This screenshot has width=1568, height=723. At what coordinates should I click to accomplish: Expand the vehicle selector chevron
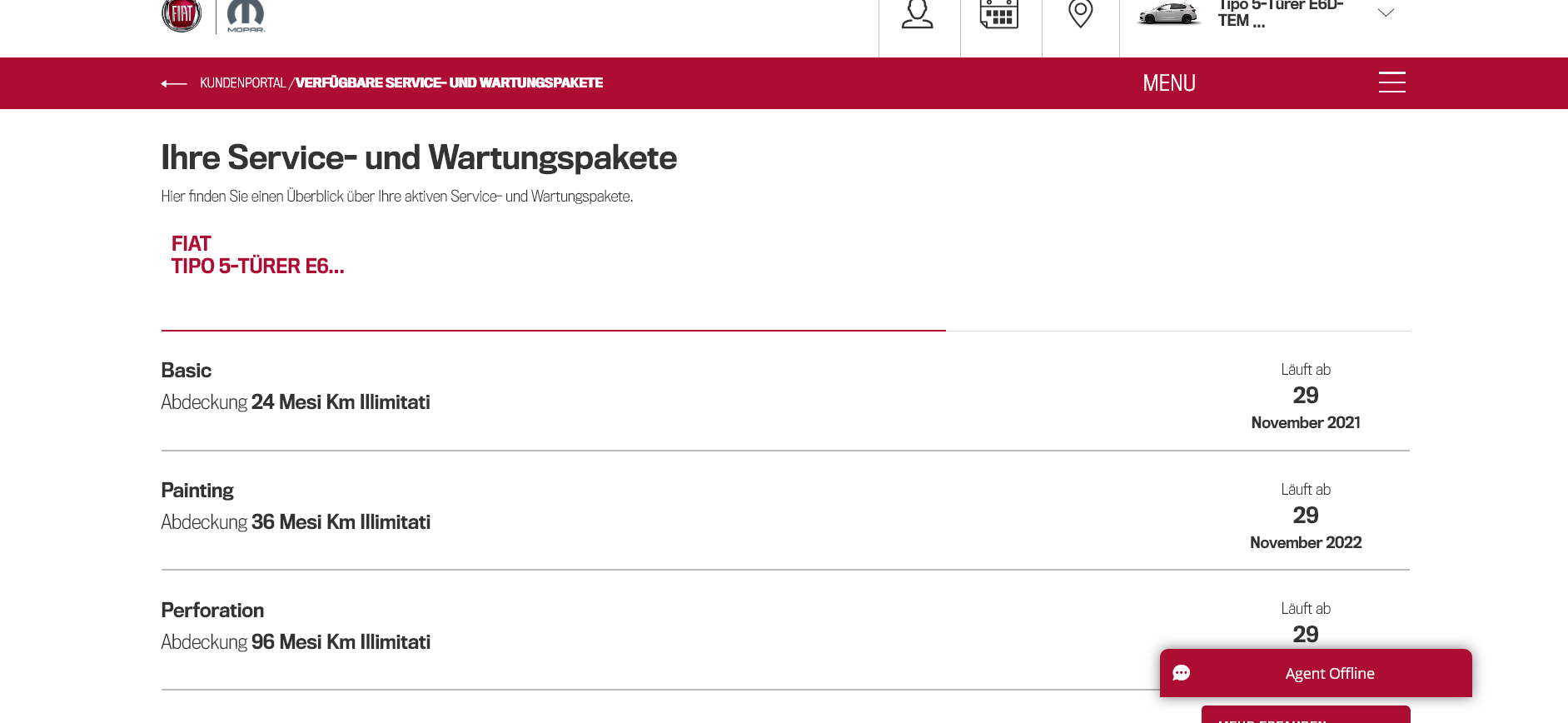coord(1386,13)
